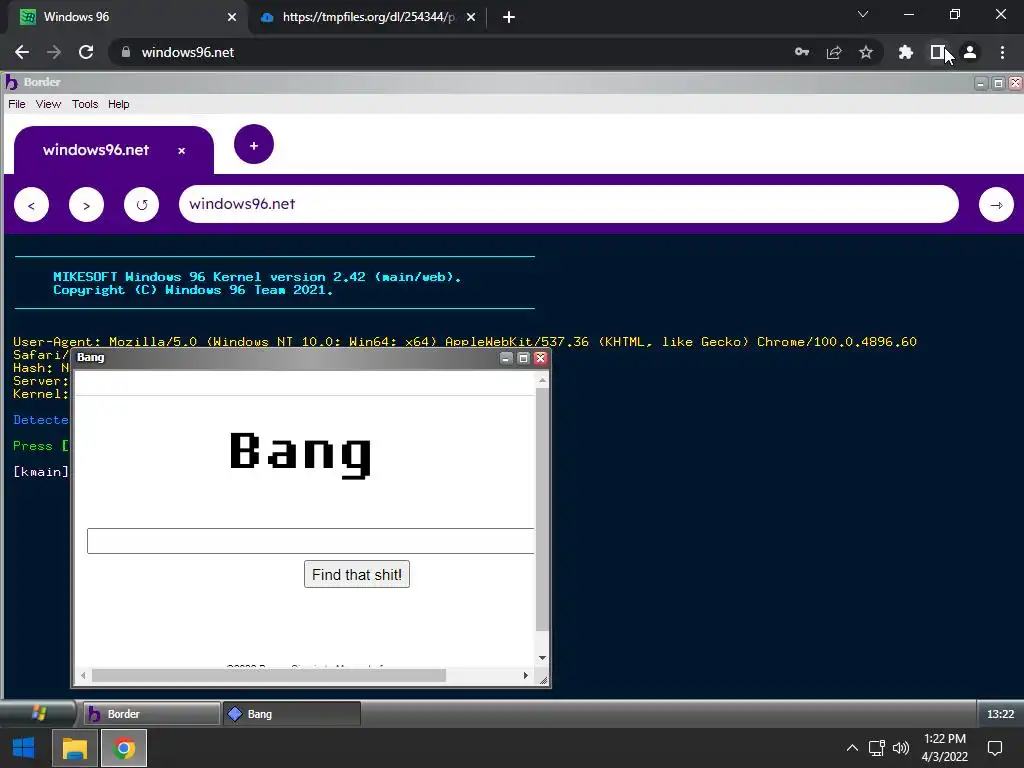
Task: Reload the Chrome page
Action: (x=86, y=52)
